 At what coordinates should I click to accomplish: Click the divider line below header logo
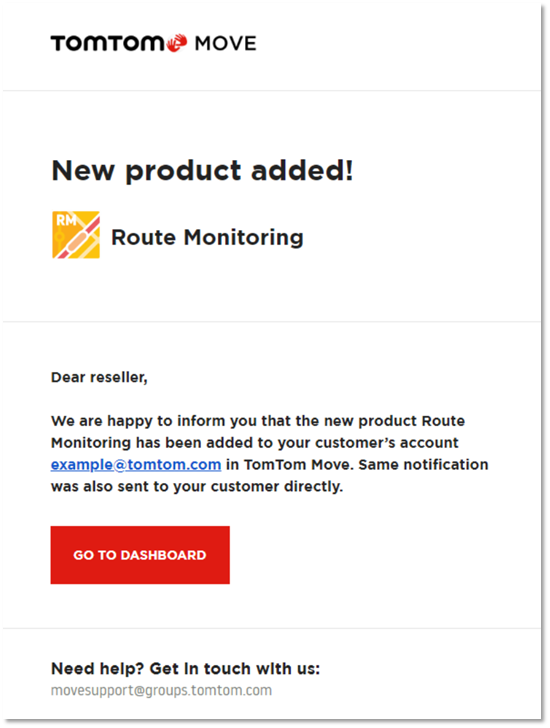(272, 91)
